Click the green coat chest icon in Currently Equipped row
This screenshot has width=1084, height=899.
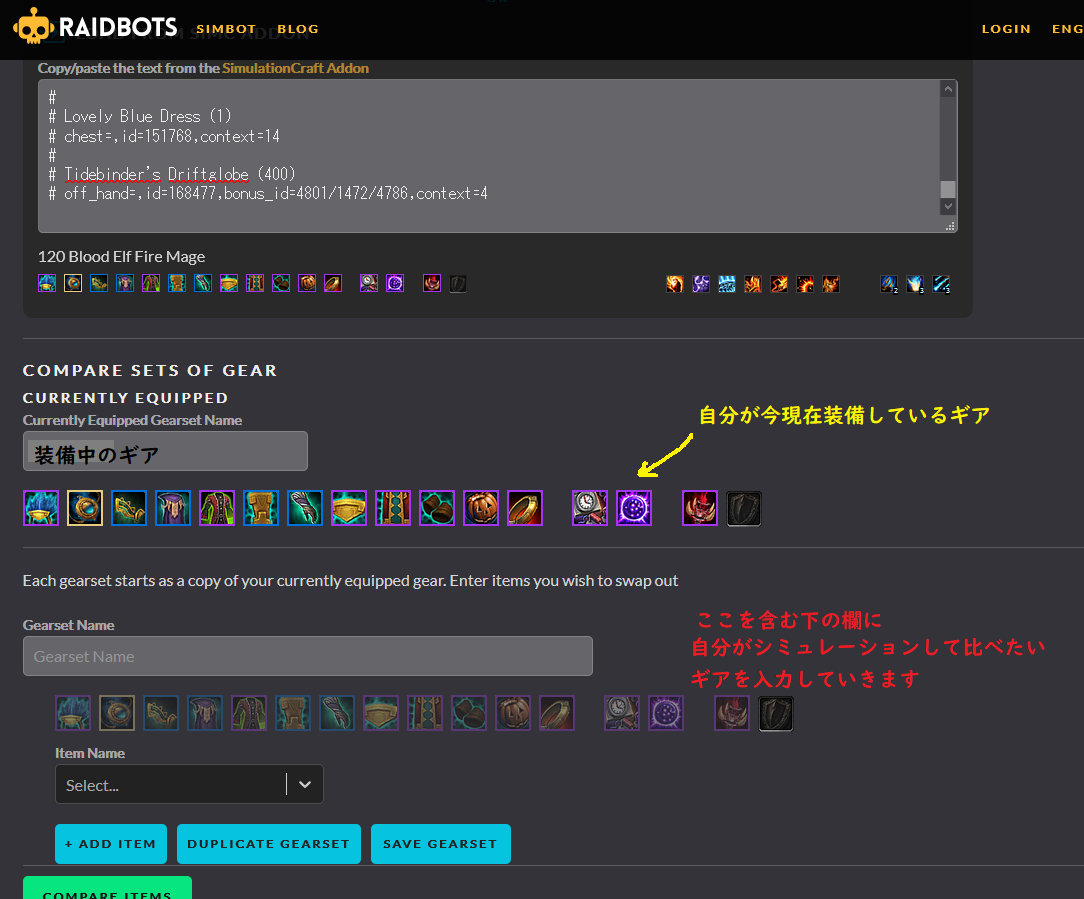(217, 508)
